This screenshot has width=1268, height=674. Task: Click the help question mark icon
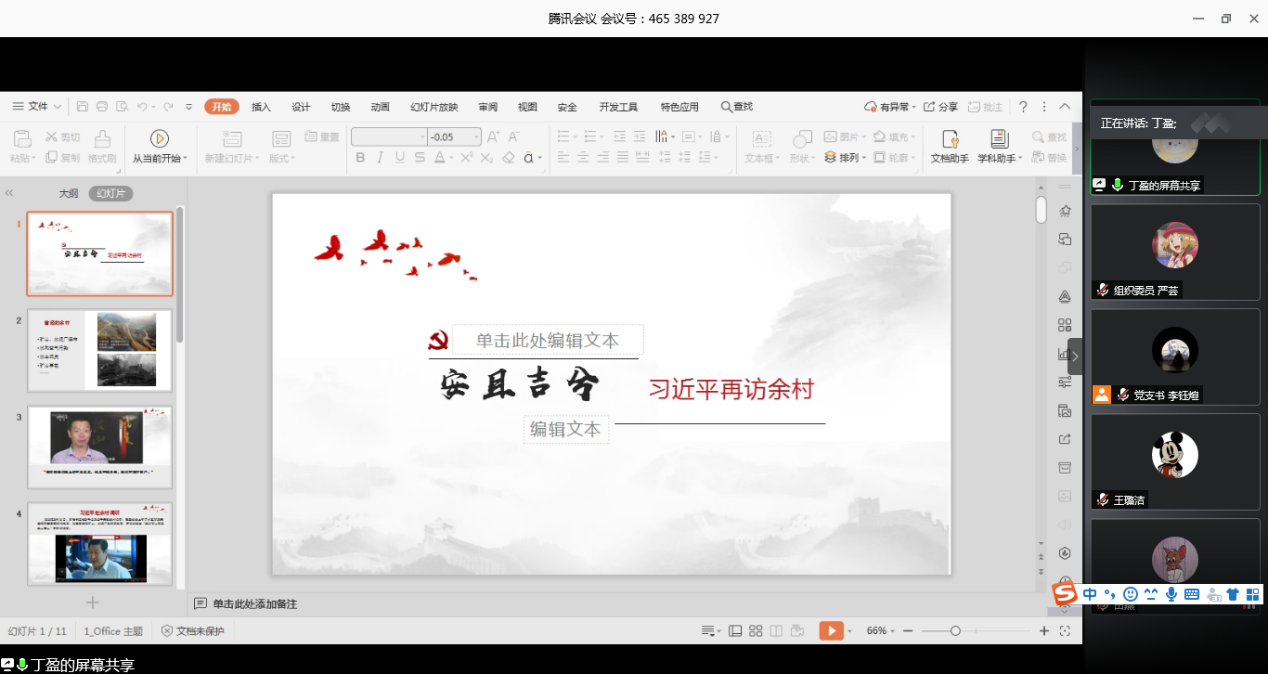click(1023, 107)
